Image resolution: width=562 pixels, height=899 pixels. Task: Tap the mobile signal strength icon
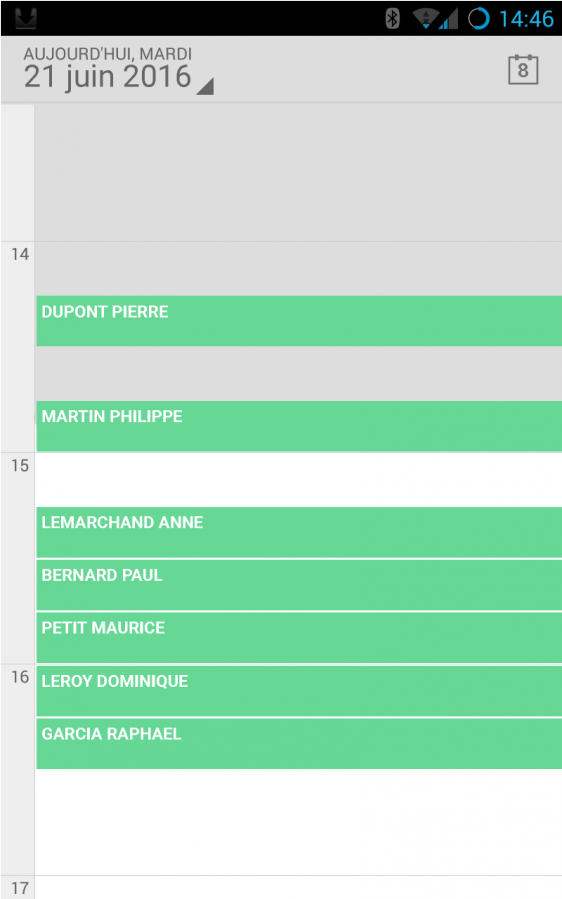tap(448, 19)
